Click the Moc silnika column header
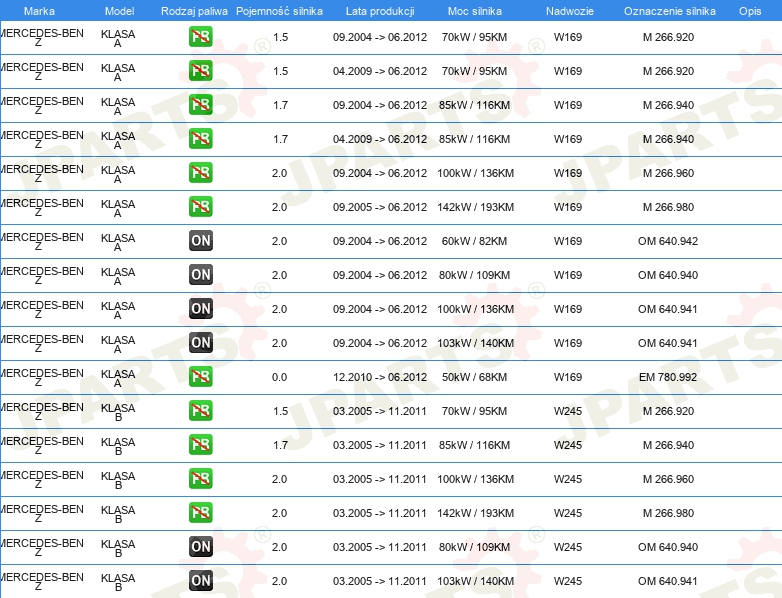782x598 pixels. 475,11
